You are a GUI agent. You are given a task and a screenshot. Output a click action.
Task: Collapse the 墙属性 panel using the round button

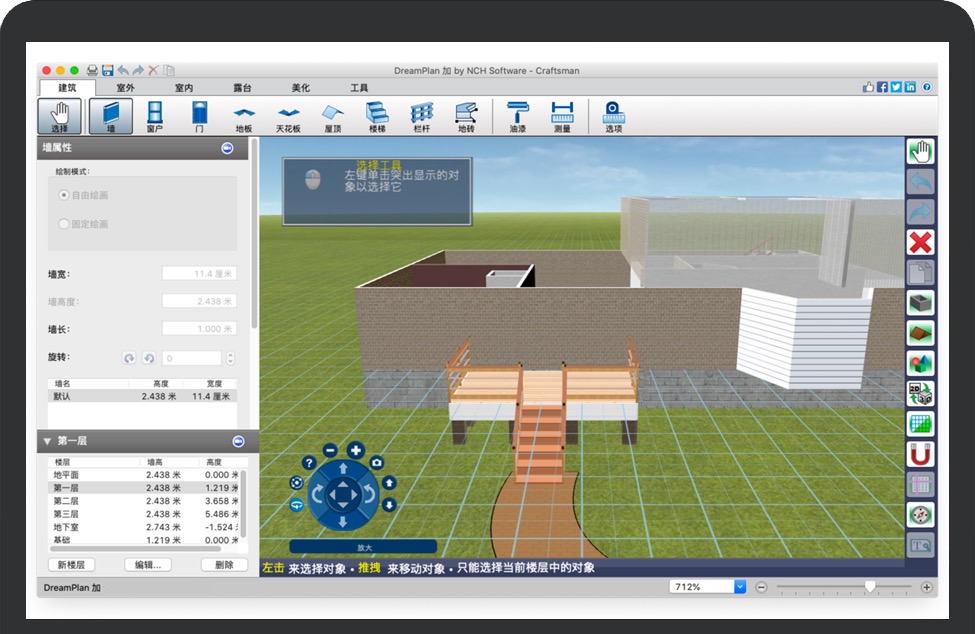click(x=227, y=148)
